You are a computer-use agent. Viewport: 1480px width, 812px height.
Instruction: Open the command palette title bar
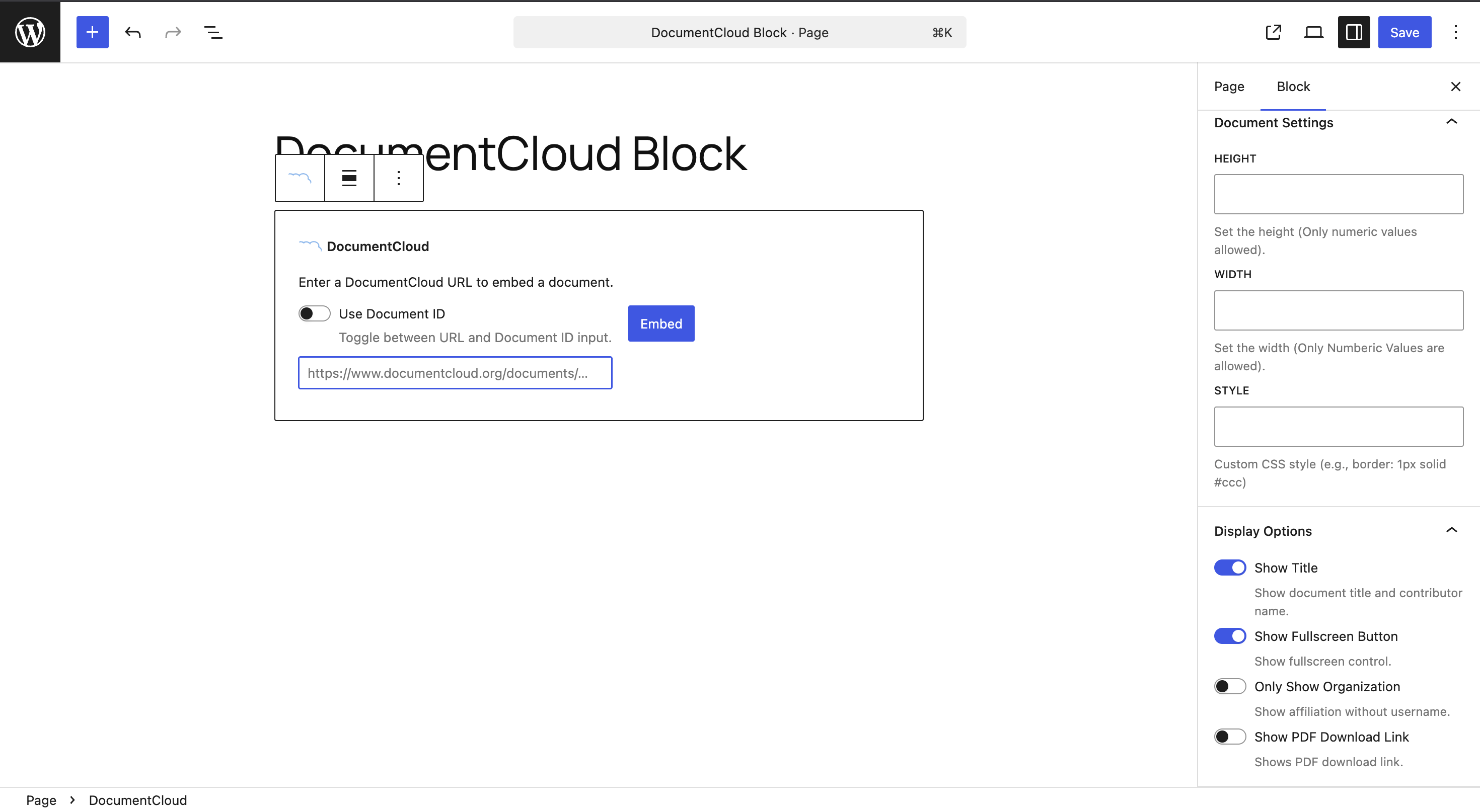[x=739, y=32]
